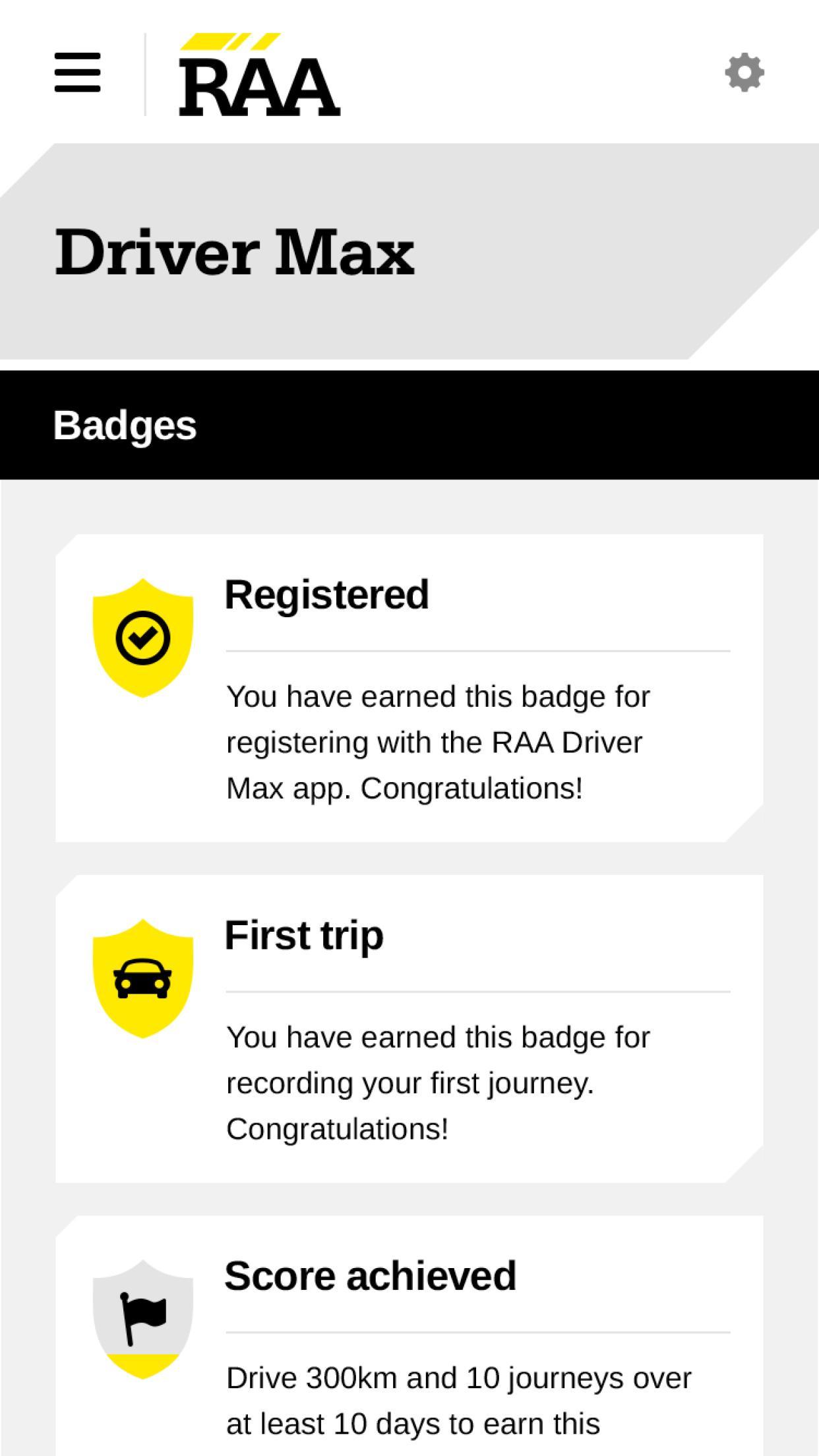Open settings via the gear icon
The image size is (819, 1456).
[x=744, y=73]
